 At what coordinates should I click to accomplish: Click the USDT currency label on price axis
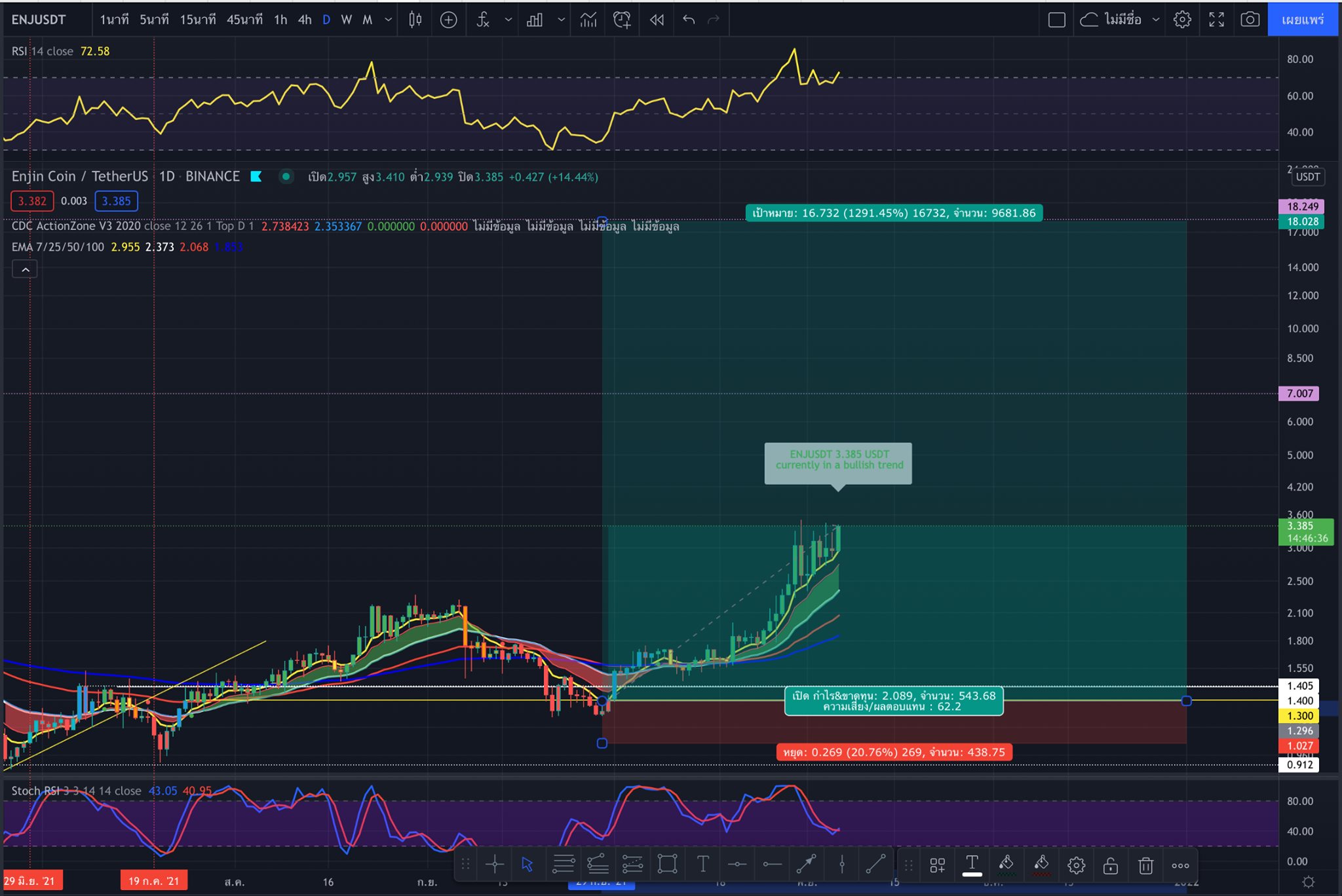pos(1308,177)
